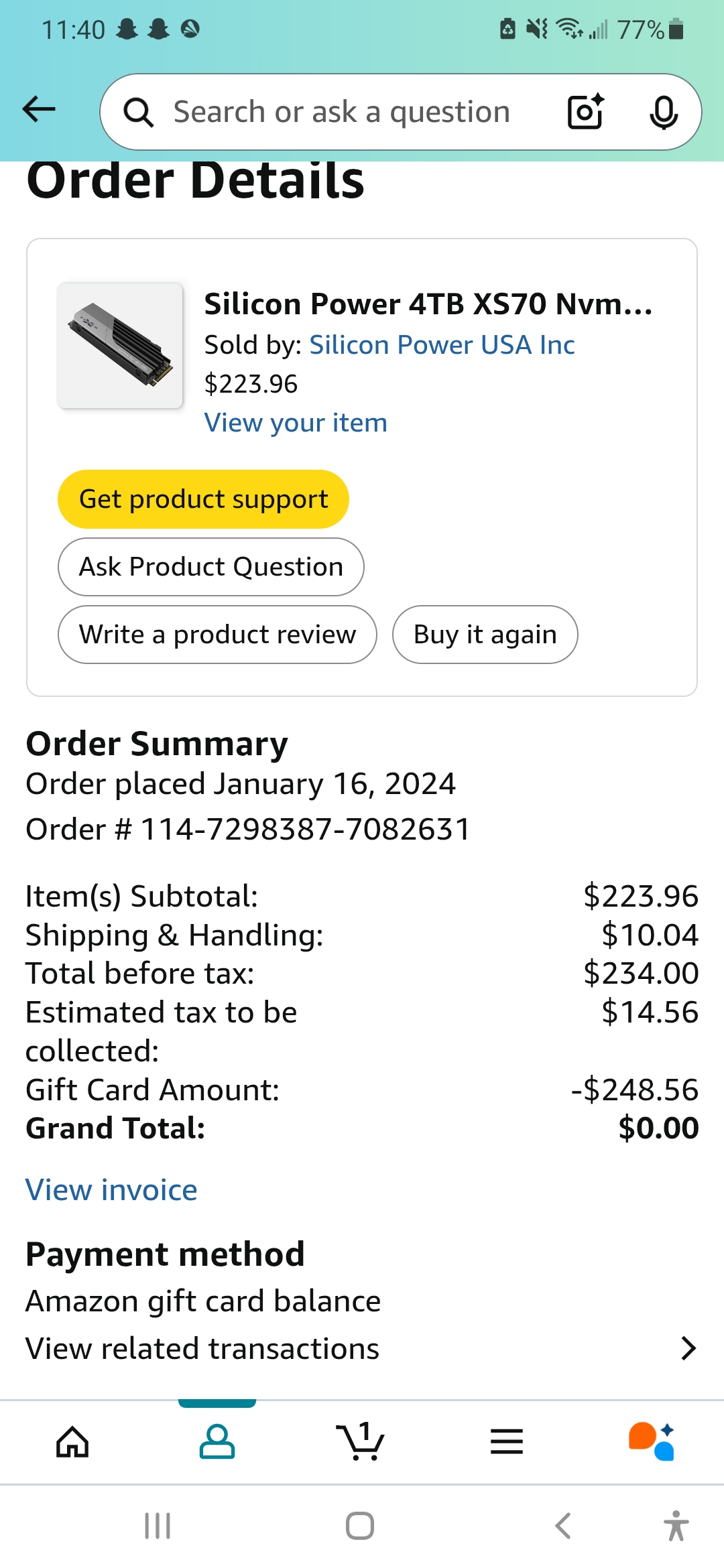Tap the SSD product thumbnail image
This screenshot has width=724, height=1568.
pos(120,345)
